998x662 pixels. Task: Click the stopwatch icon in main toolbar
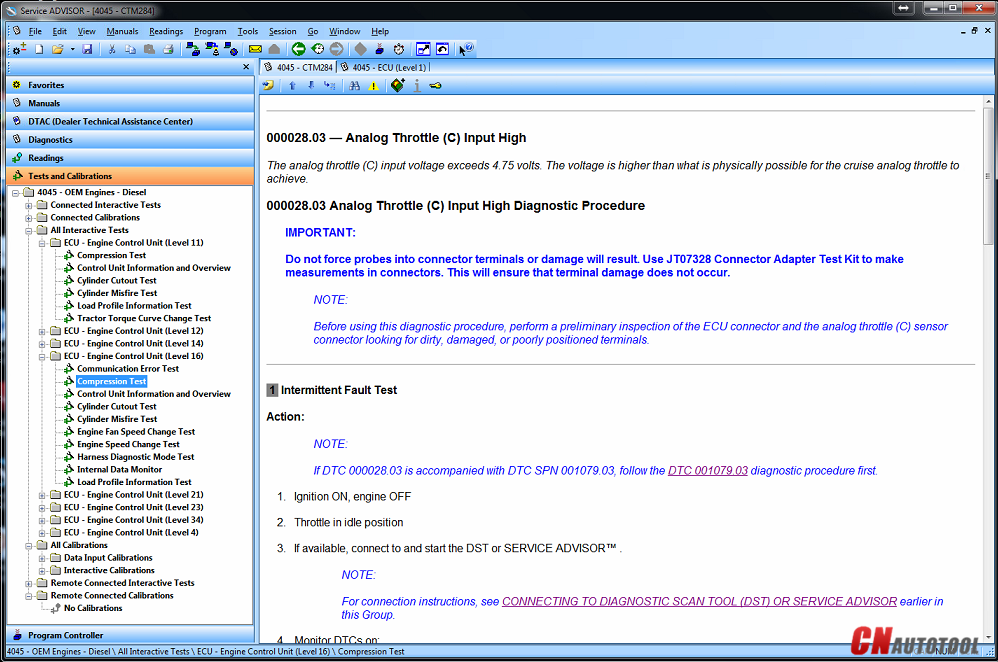398,49
